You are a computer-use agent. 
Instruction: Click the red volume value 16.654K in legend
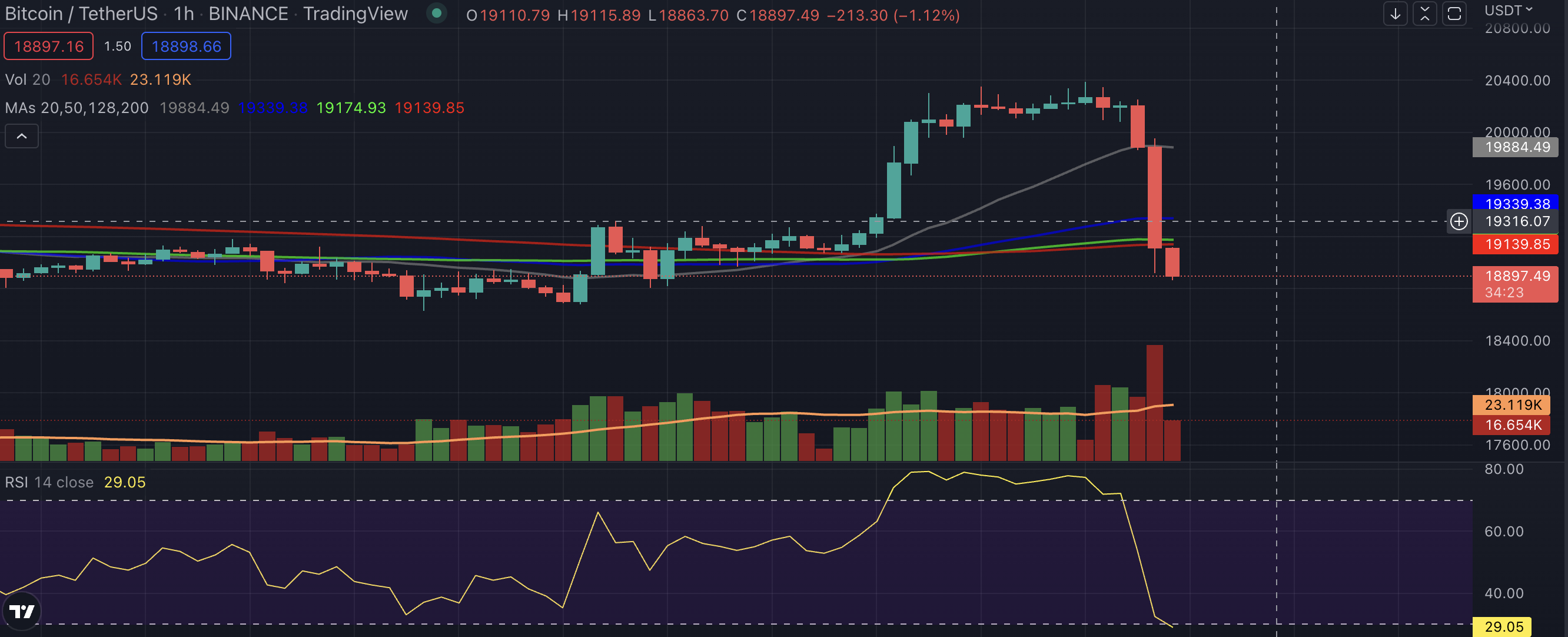pyautogui.click(x=91, y=79)
